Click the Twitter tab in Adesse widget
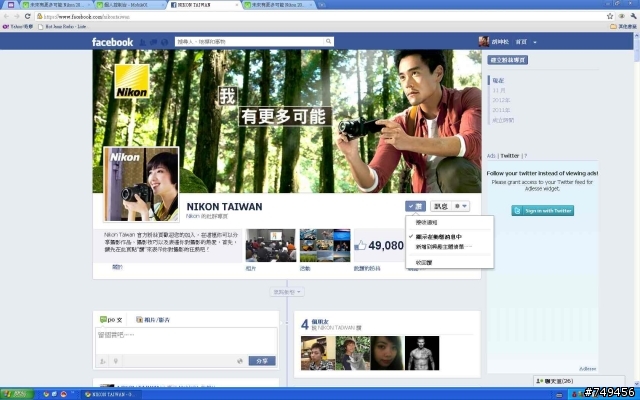Viewport: 640px width, 400px height. [x=510, y=156]
